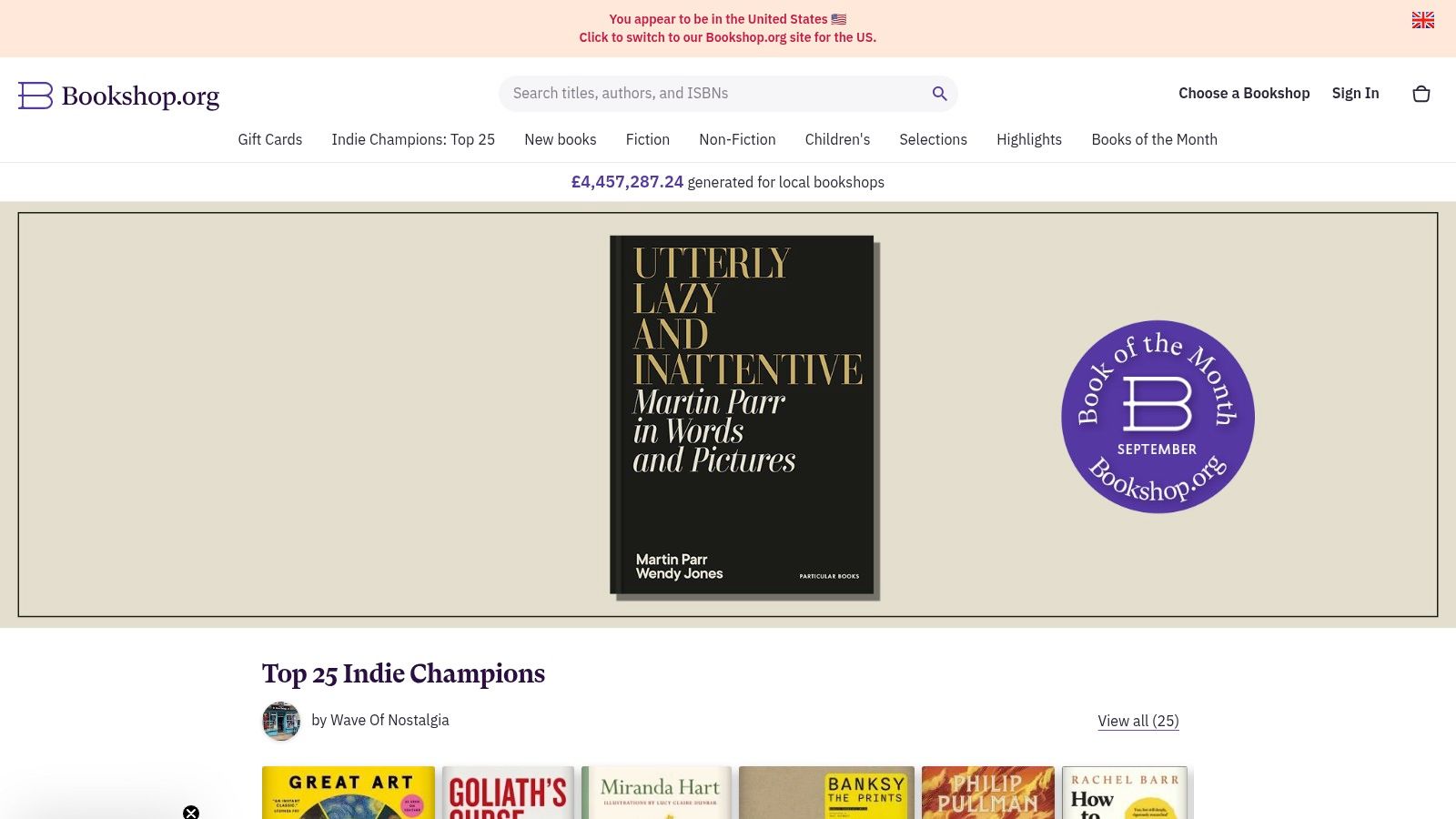Click the Bookshop.org logo
1456x819 pixels.
pos(119,96)
